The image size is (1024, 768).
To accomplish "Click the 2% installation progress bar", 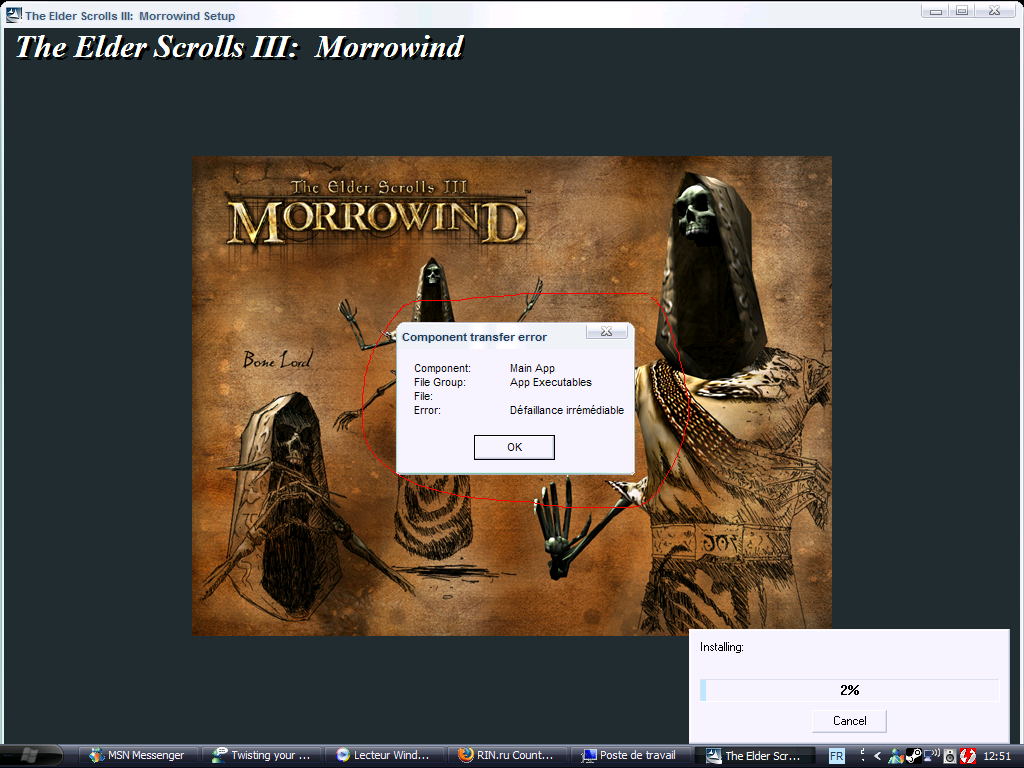I will (x=849, y=690).
